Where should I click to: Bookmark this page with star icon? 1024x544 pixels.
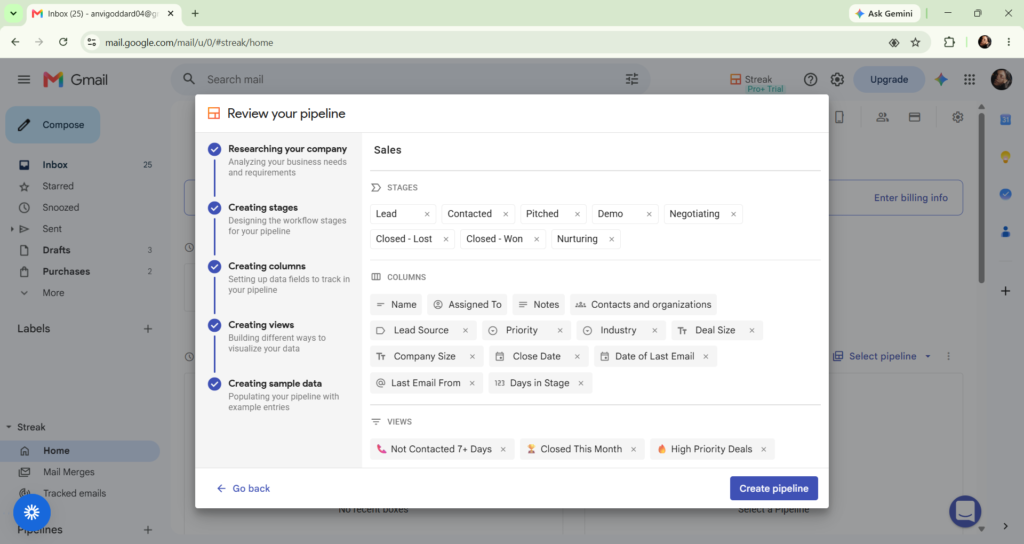(916, 42)
